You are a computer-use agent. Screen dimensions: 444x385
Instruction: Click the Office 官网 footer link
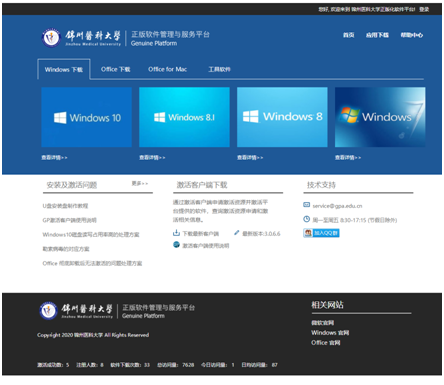[326, 342]
